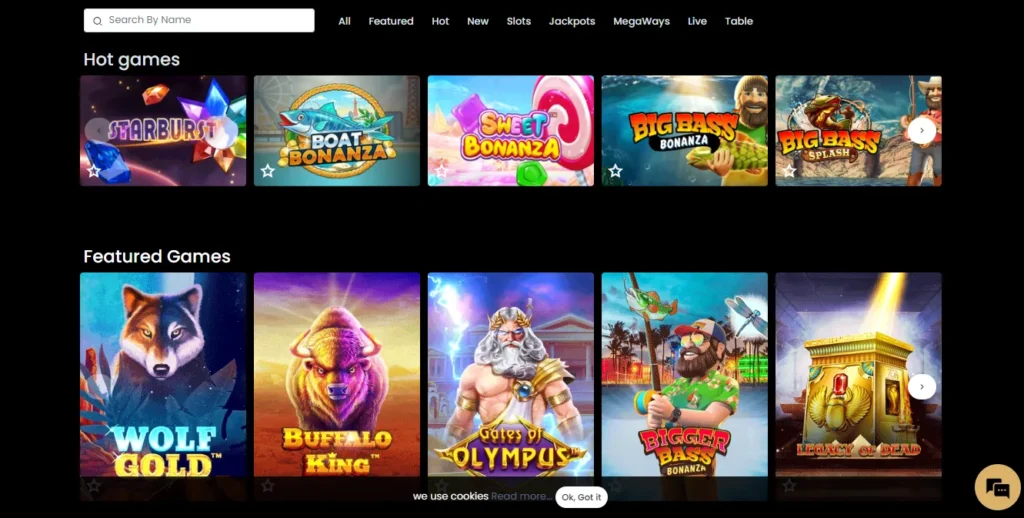
Task: Select the Jackpots category tab
Action: click(x=572, y=21)
